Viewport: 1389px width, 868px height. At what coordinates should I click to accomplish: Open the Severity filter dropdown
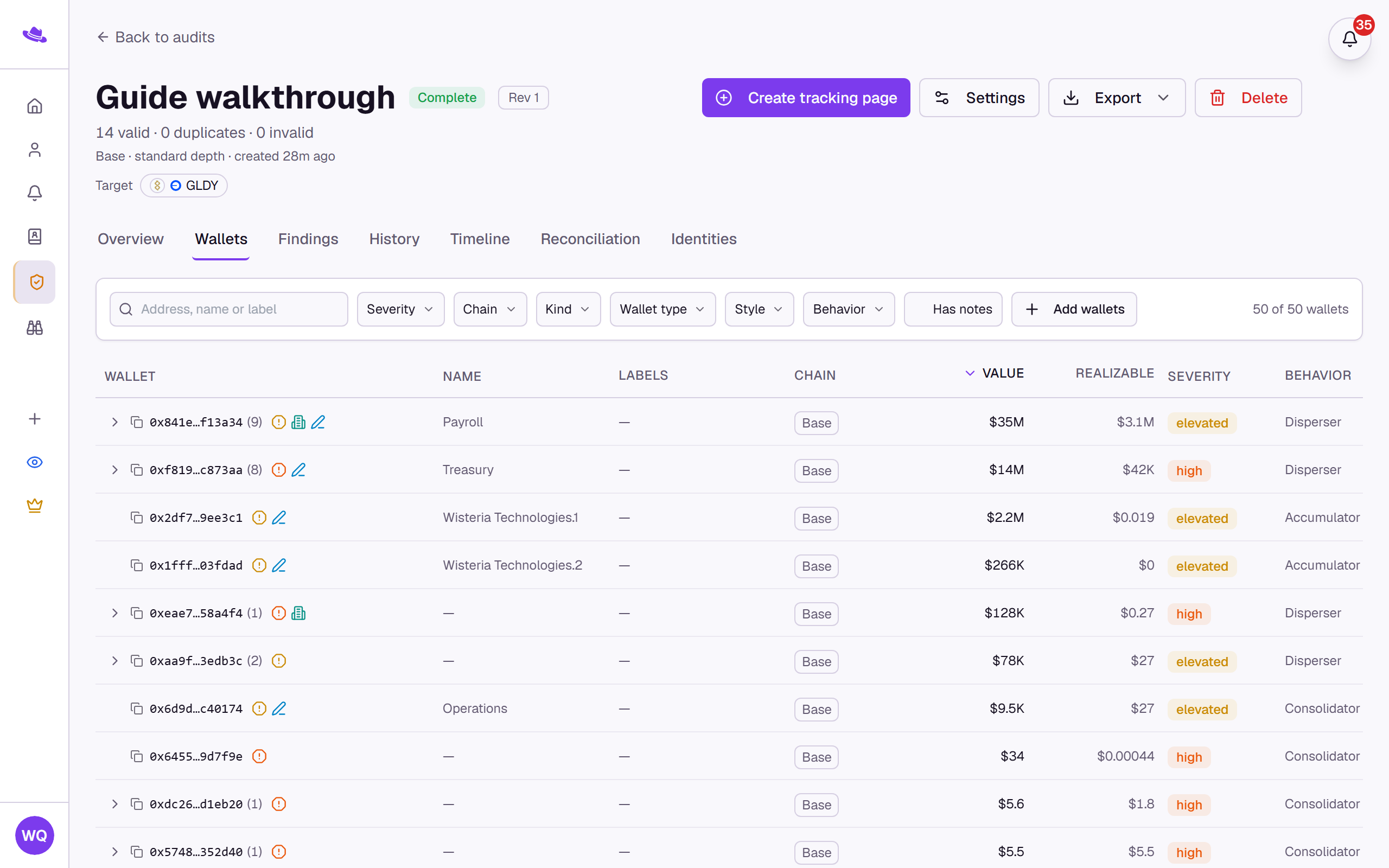pos(400,309)
